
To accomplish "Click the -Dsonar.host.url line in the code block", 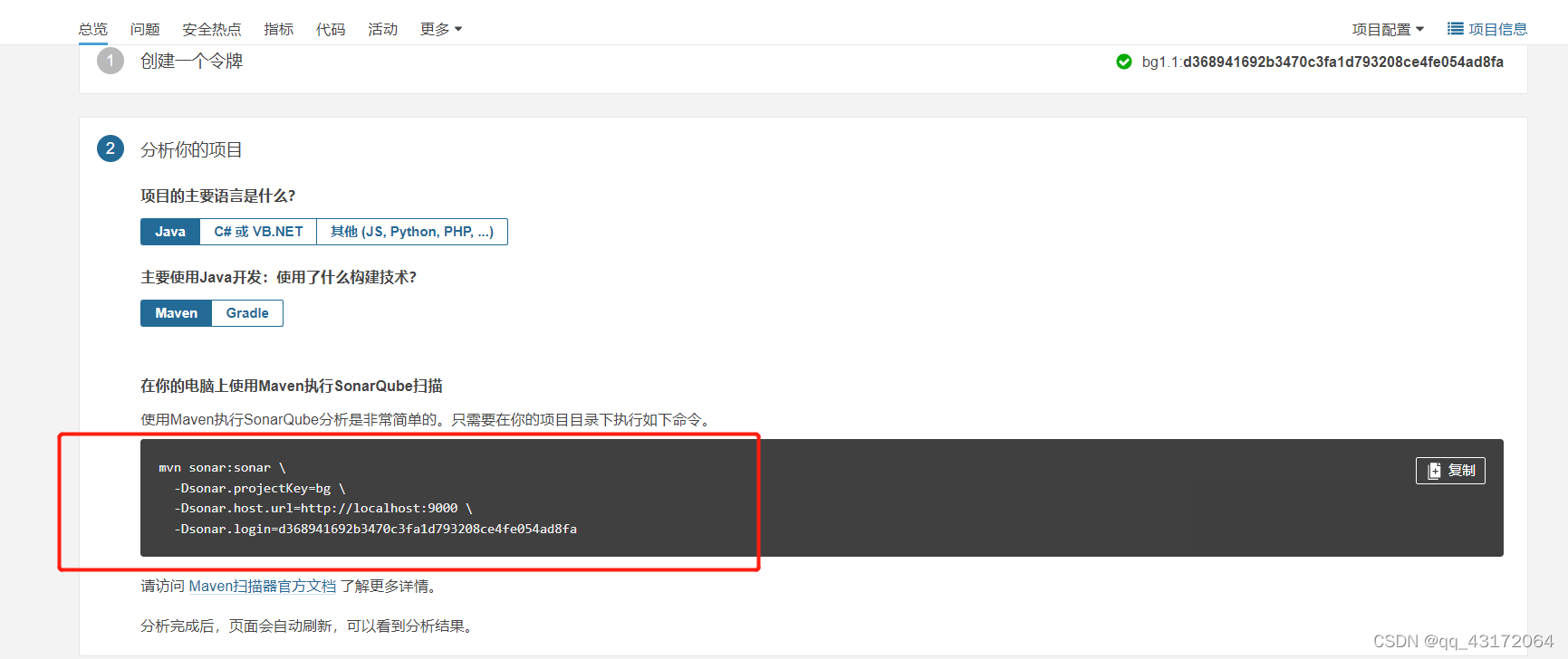I will 323,508.
